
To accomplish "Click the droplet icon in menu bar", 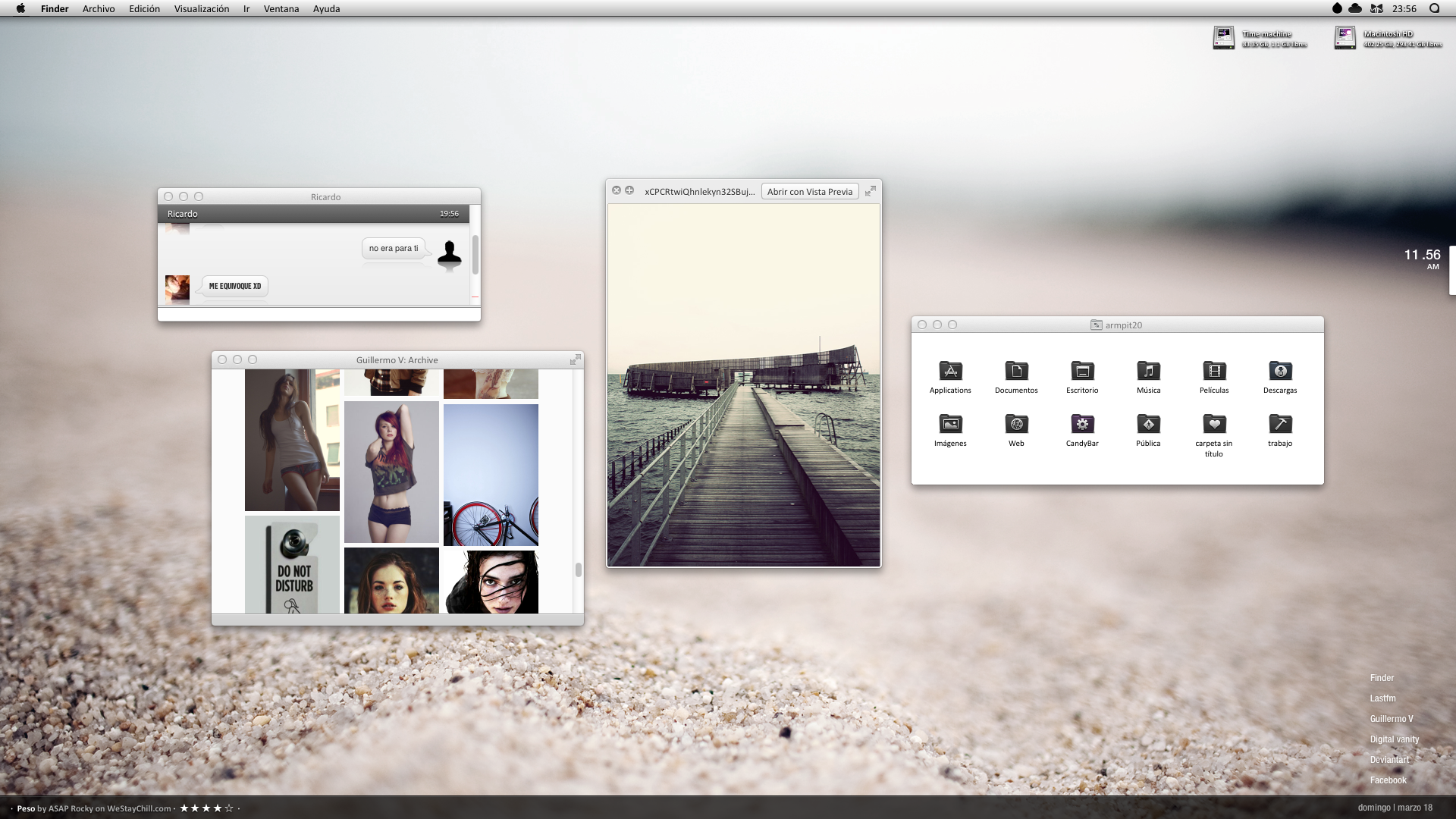I will pos(1337,8).
